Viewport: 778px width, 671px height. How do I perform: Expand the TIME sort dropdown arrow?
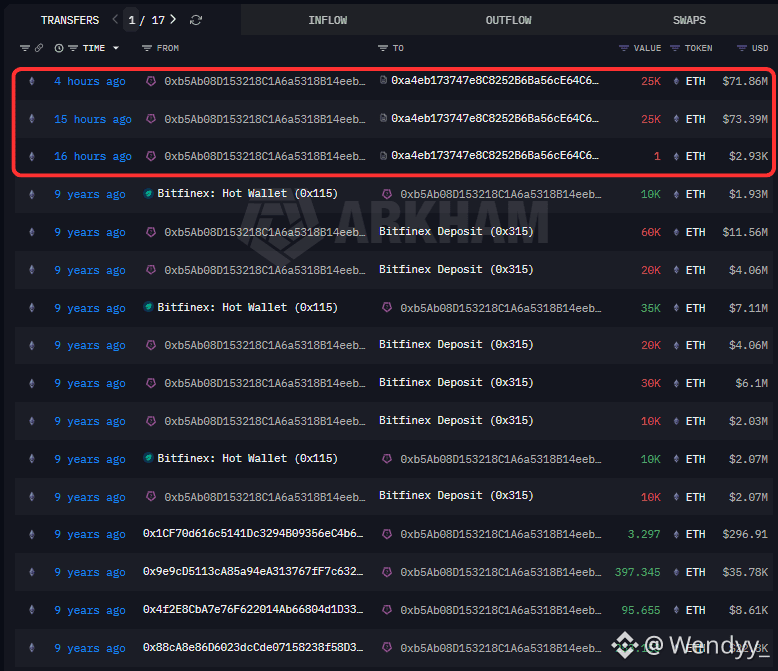coord(116,48)
